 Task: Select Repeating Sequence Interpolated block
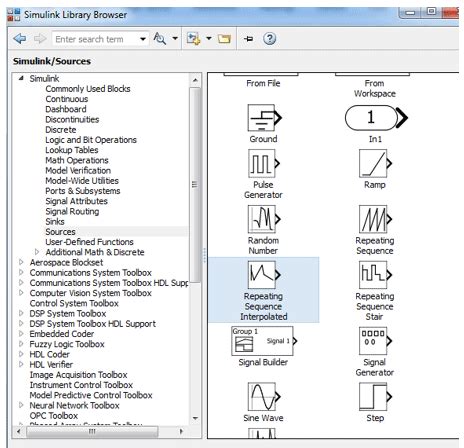coord(264,275)
